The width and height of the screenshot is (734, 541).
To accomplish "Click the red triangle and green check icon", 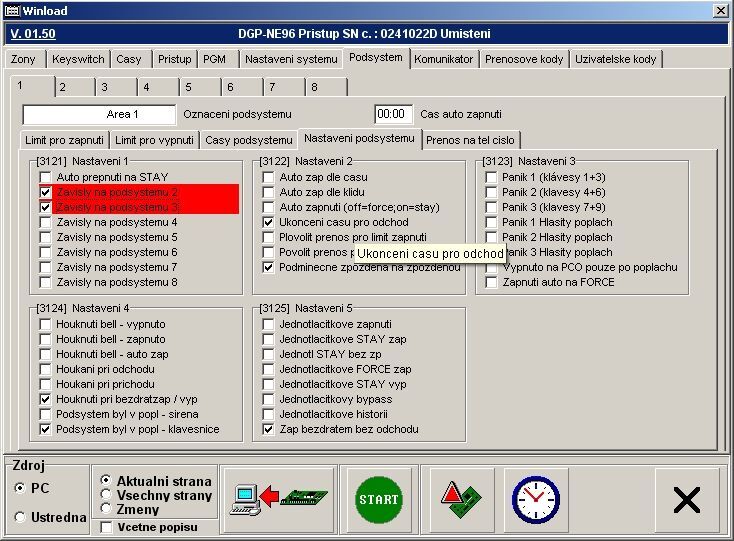I will [x=461, y=497].
